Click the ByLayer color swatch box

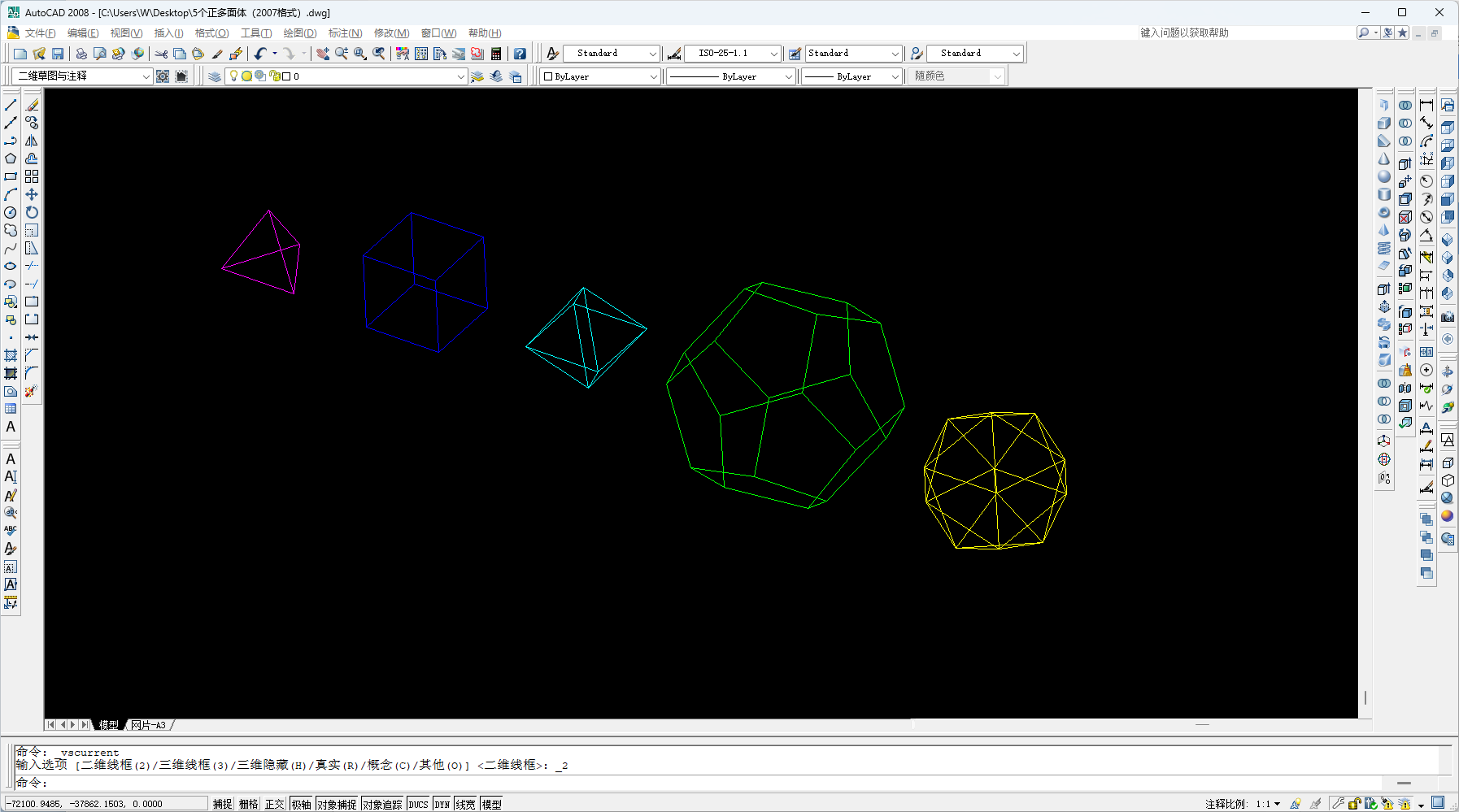tap(548, 76)
